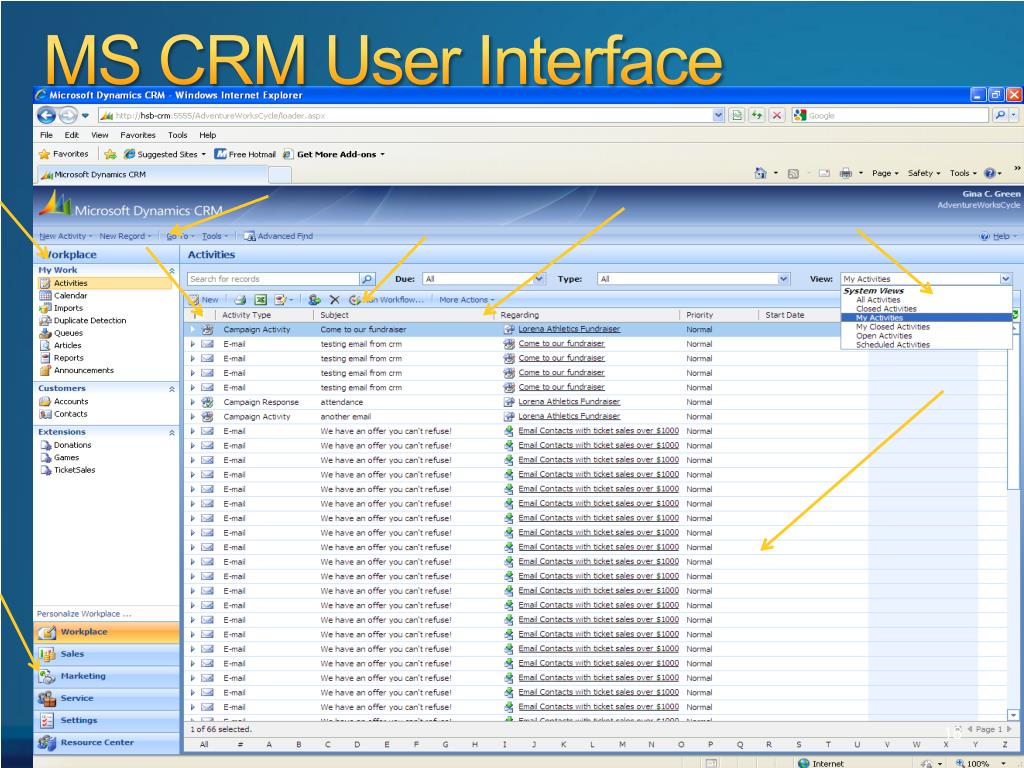Expand the Campaign Response attendance row arrow
The height and width of the screenshot is (768, 1024).
coord(193,402)
